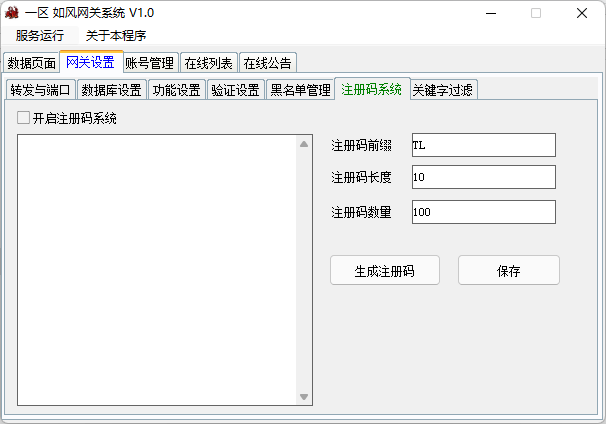Focus the 注册码长度 input field
Screen dimensions: 606x424
[x=482, y=177]
